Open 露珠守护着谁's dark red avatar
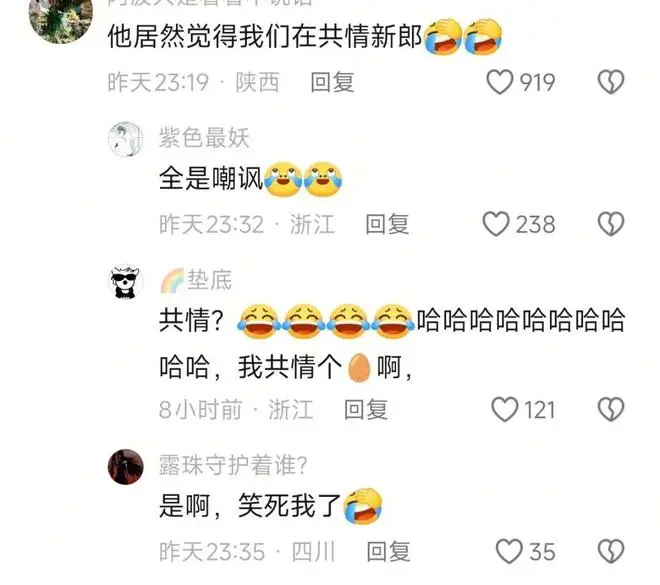 tap(126, 467)
